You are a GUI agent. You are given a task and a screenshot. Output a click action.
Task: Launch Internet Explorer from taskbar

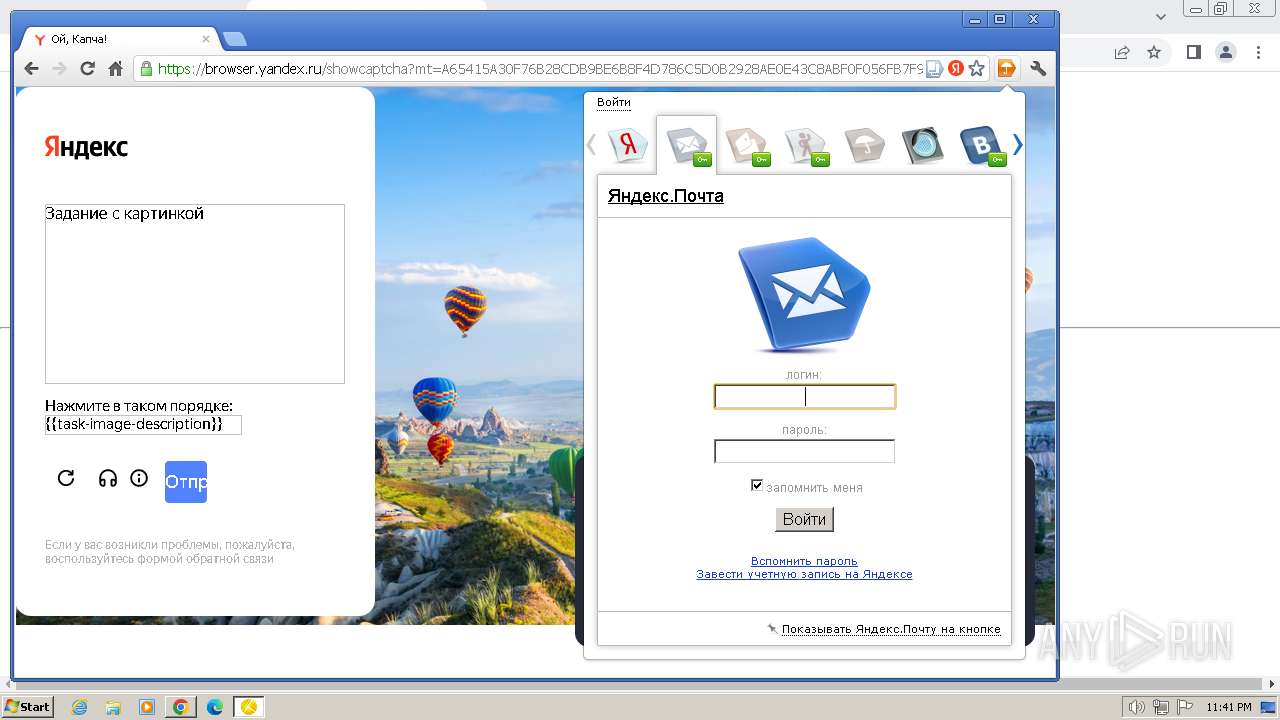point(80,707)
